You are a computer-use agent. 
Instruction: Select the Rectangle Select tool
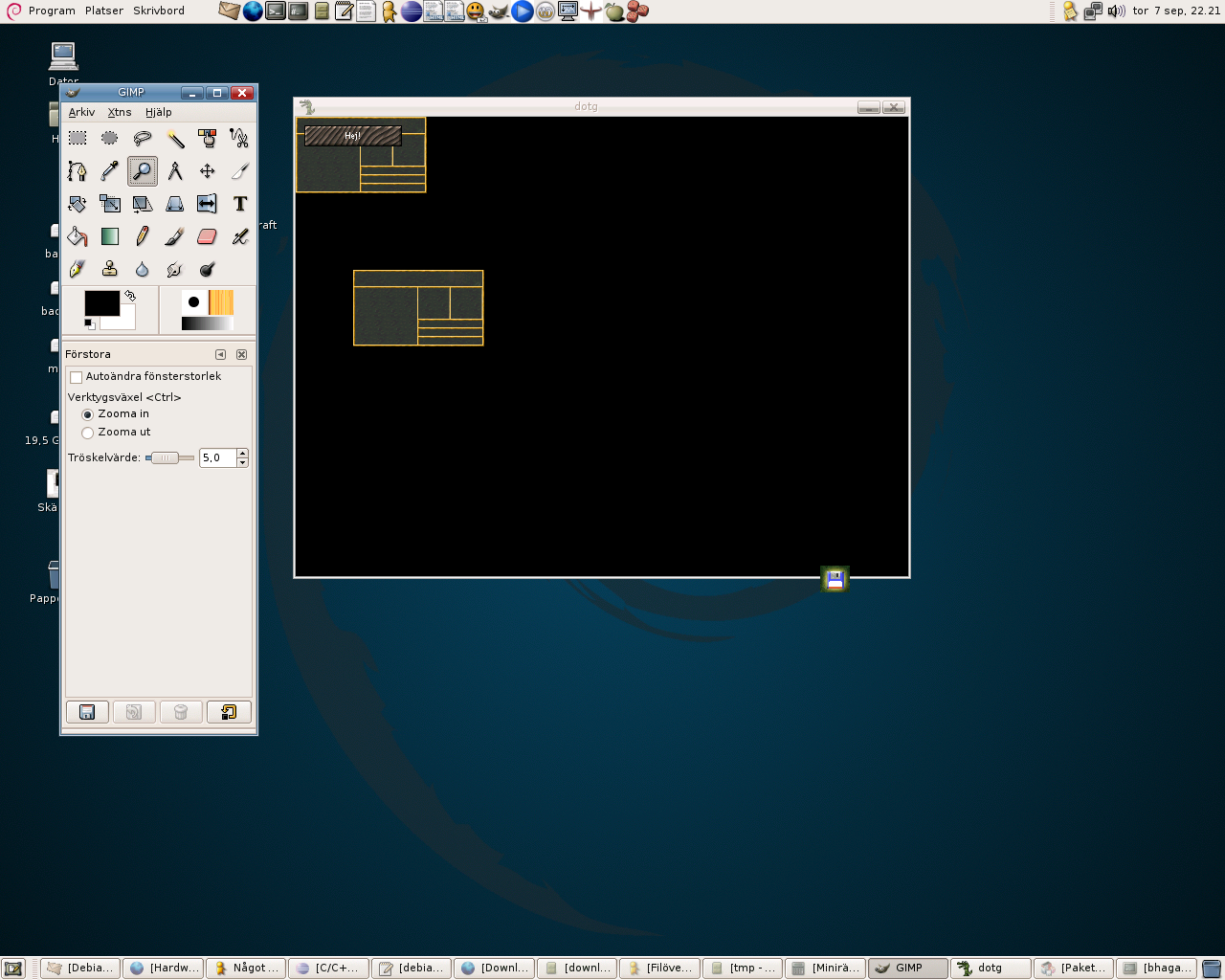click(78, 139)
